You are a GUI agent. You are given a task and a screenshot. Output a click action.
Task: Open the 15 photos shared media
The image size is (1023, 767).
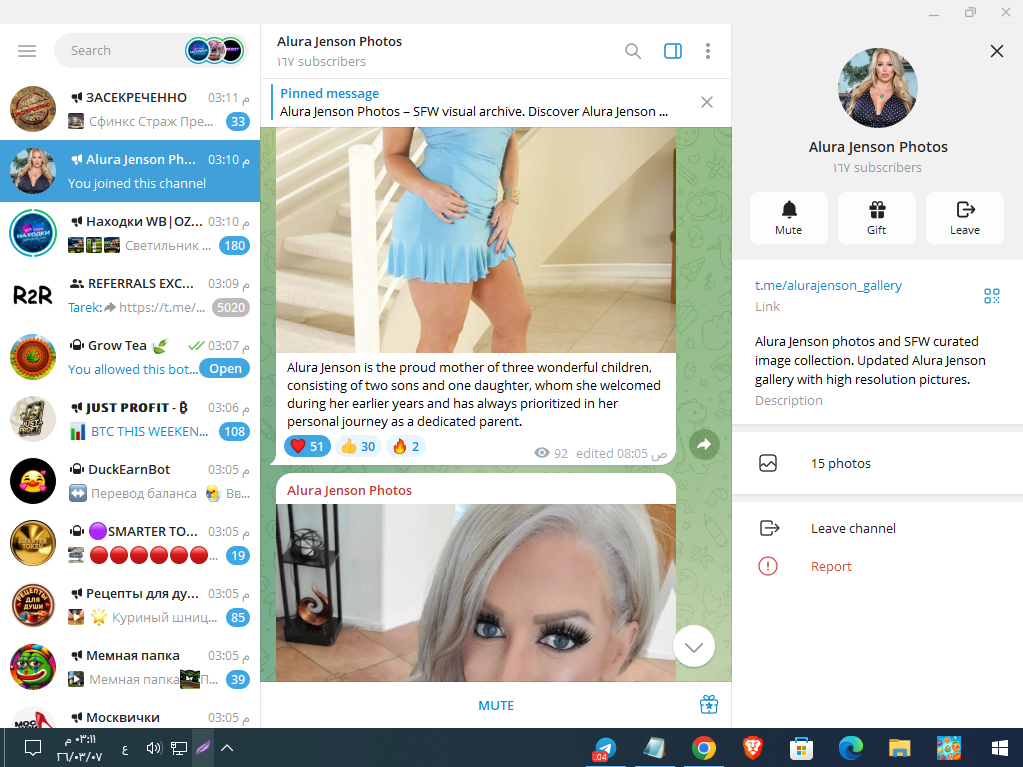[878, 463]
